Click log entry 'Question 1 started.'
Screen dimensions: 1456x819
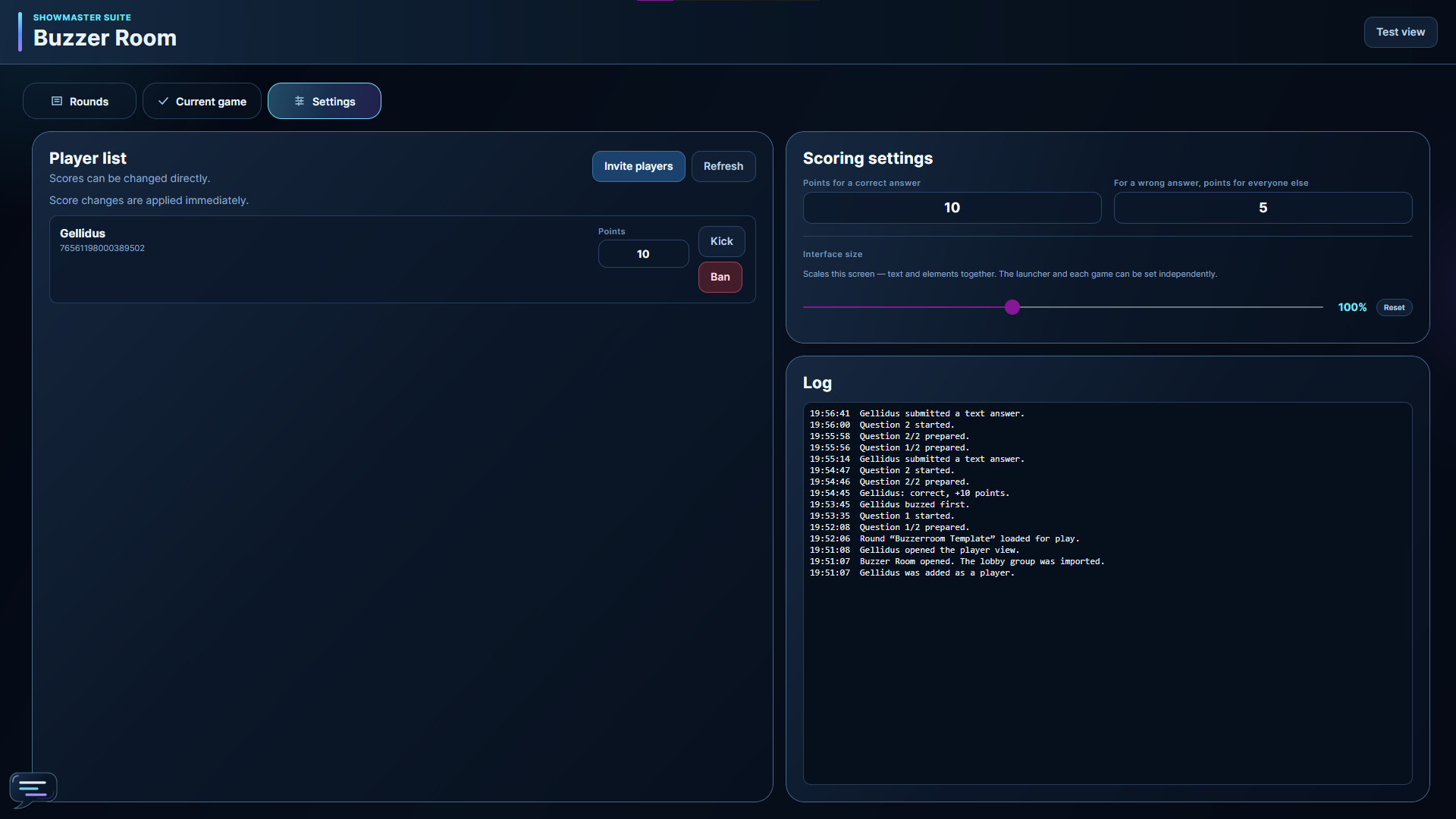882,516
